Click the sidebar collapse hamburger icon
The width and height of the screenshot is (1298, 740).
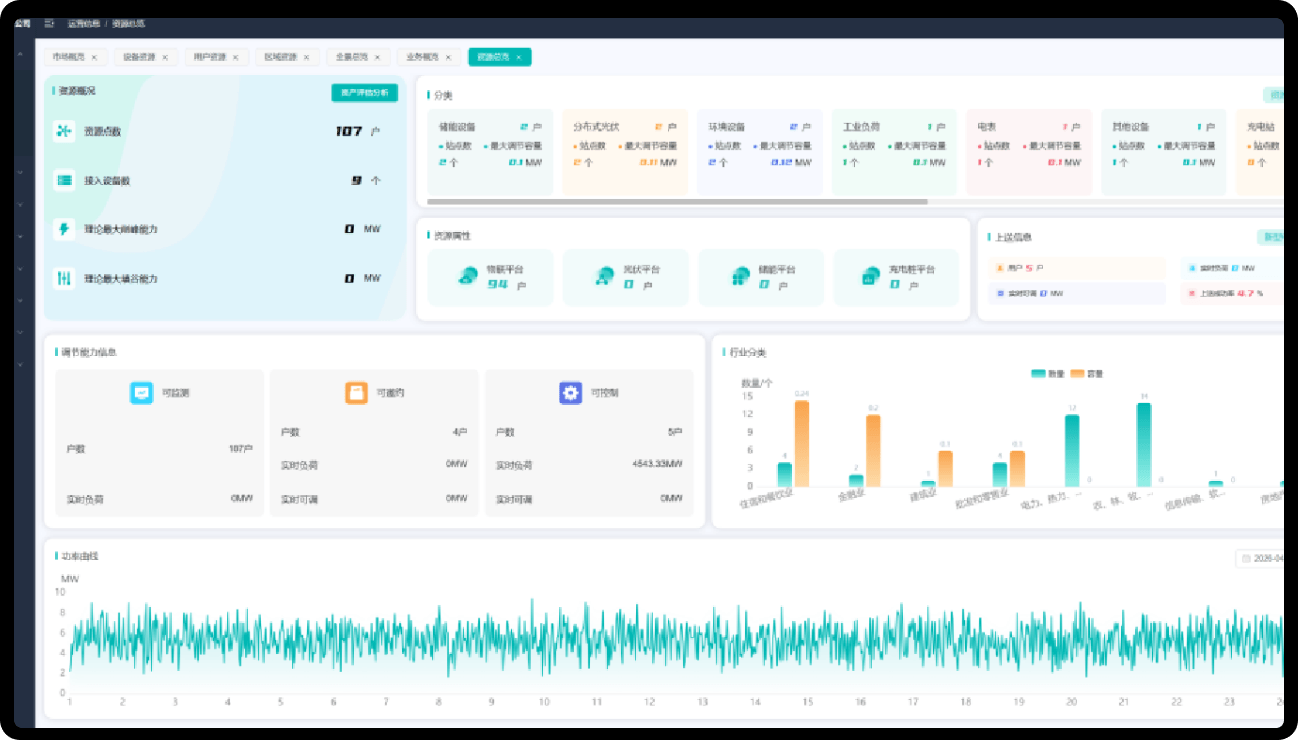pyautogui.click(x=50, y=23)
